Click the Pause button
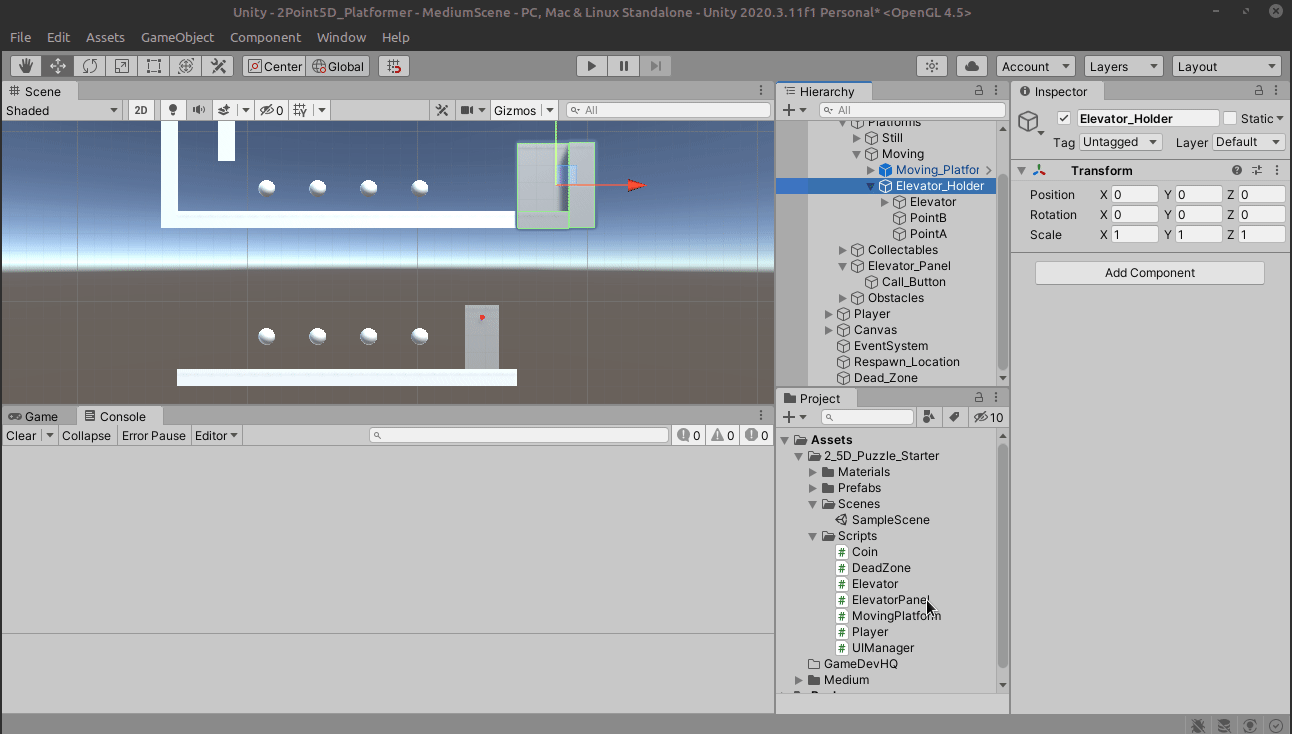Viewport: 1292px width, 734px height. [624, 66]
